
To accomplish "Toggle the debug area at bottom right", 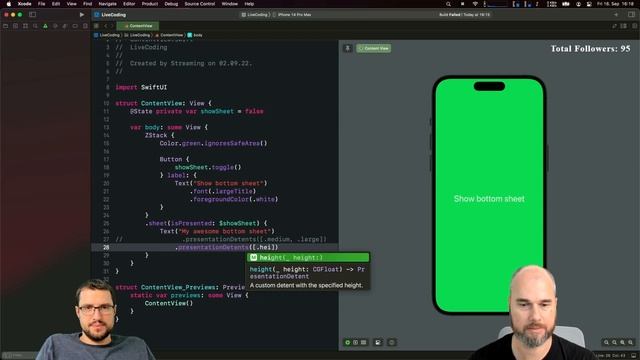I will point(634,356).
